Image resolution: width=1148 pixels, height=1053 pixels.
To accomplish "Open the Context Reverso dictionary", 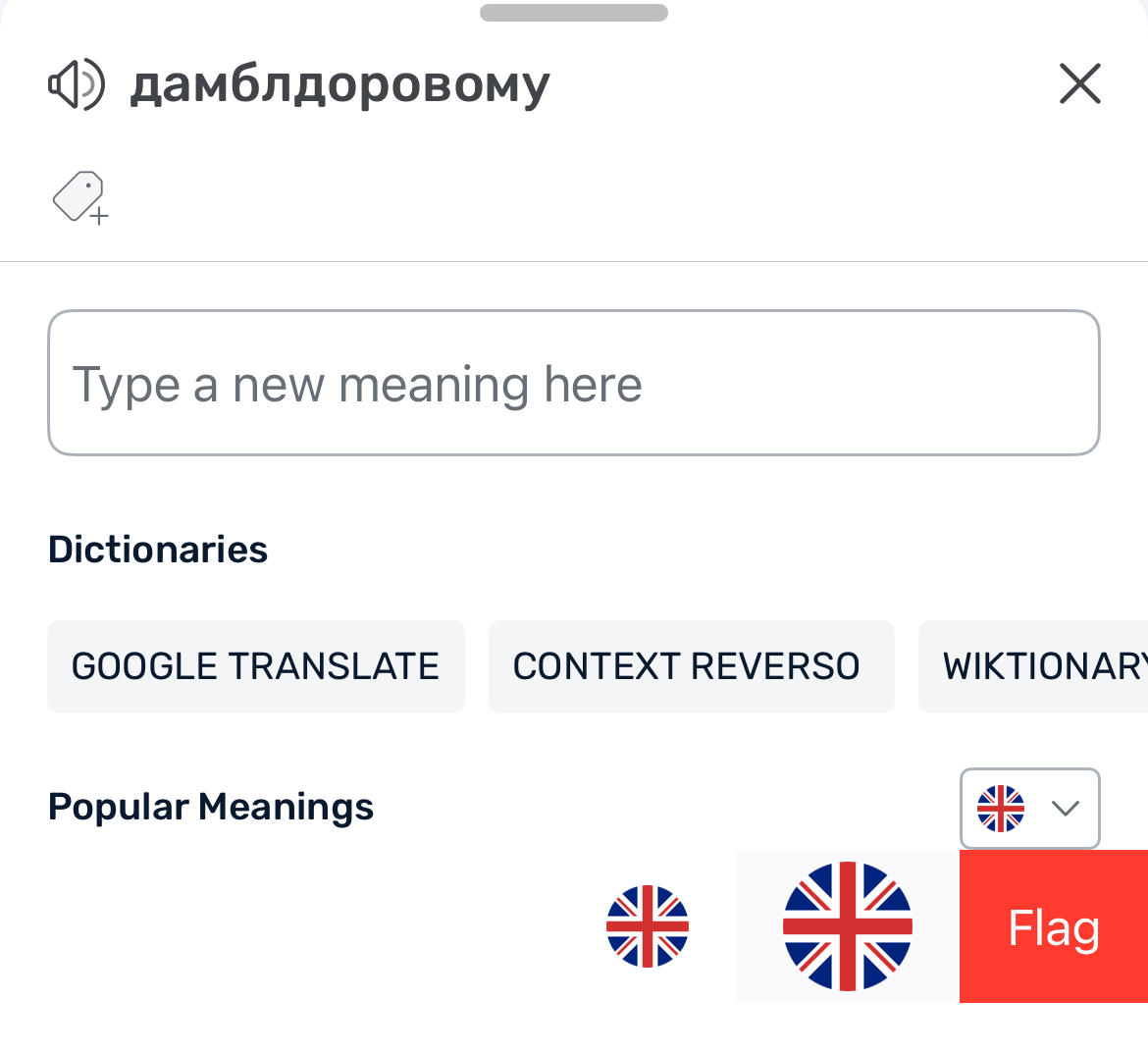I will [691, 666].
